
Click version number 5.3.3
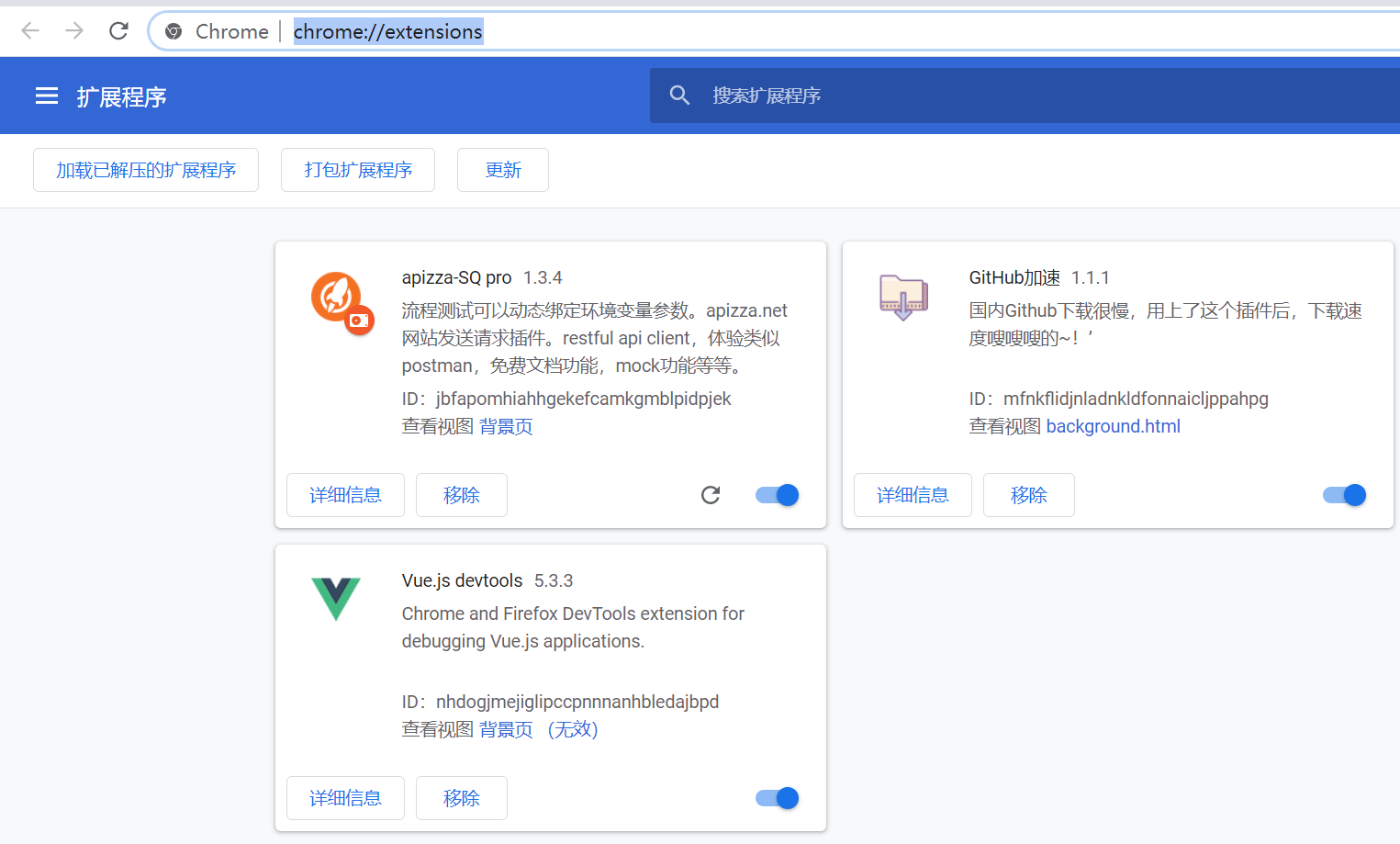(x=554, y=580)
